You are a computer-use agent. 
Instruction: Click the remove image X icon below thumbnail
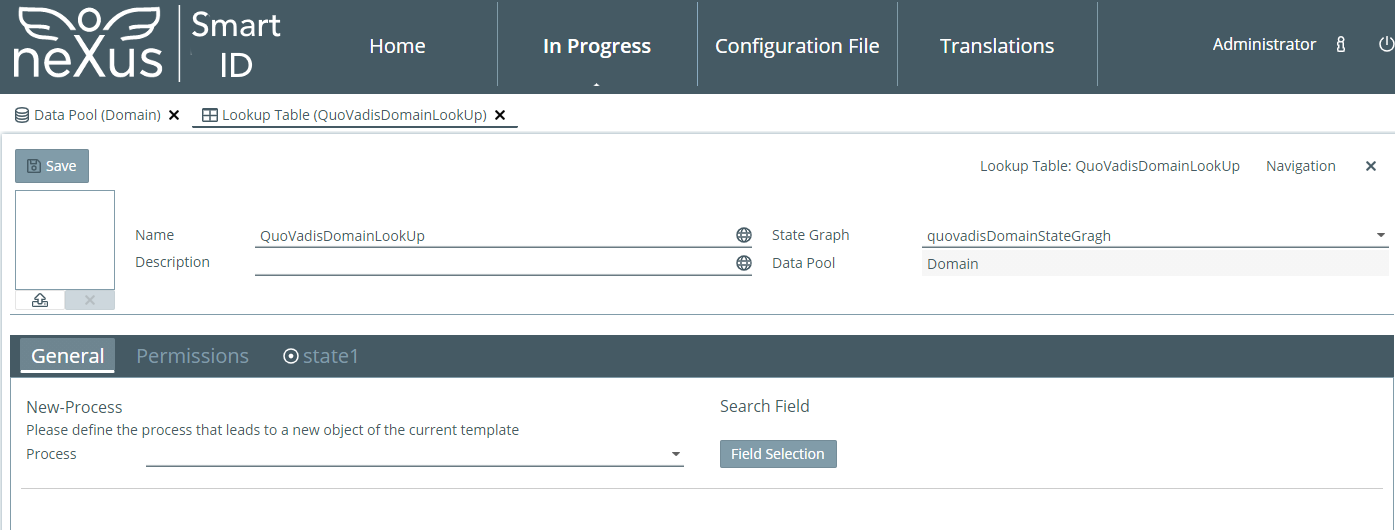pos(89,300)
